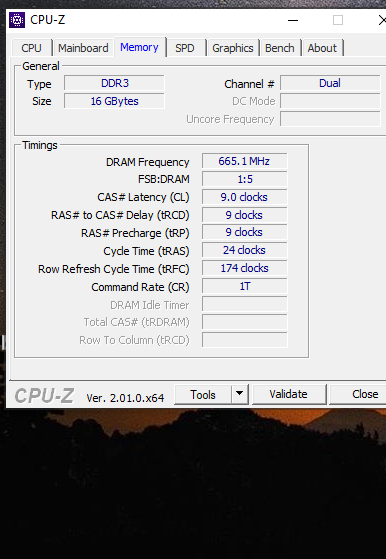Click the tRFC value 174 clocks
The image size is (386, 559).
[245, 268]
